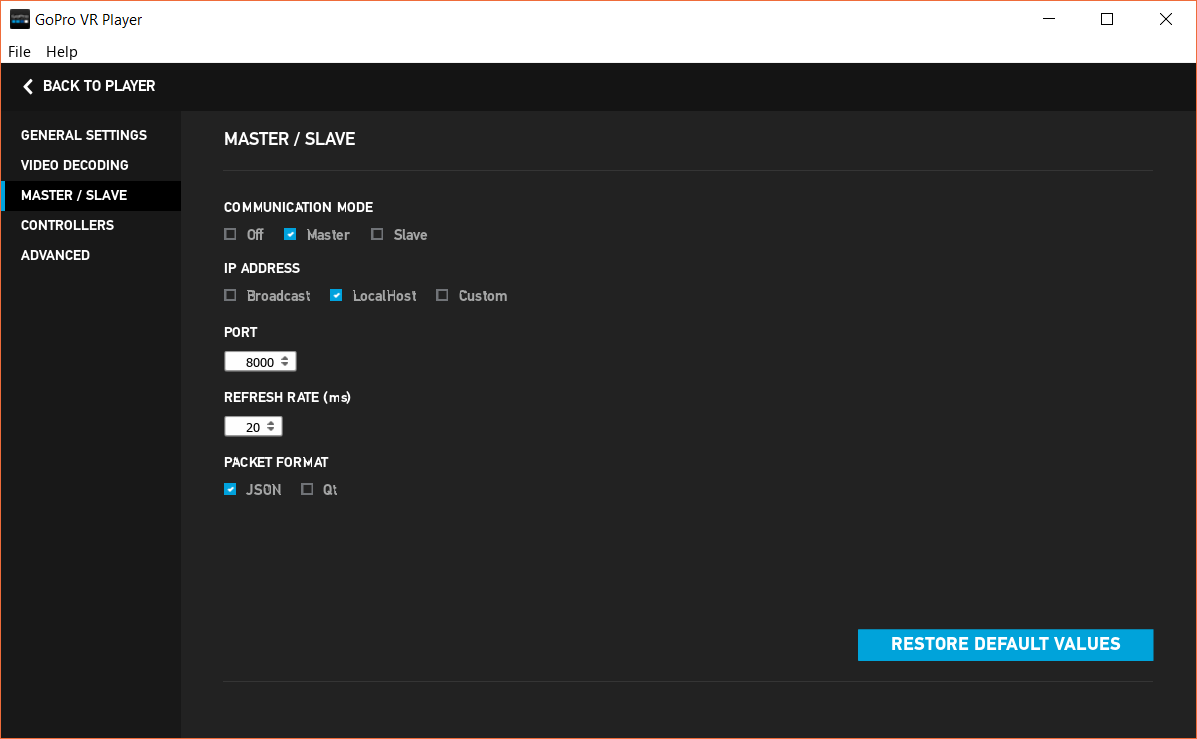Image resolution: width=1197 pixels, height=739 pixels.
Task: Switch packet format to Qt
Action: pos(307,490)
